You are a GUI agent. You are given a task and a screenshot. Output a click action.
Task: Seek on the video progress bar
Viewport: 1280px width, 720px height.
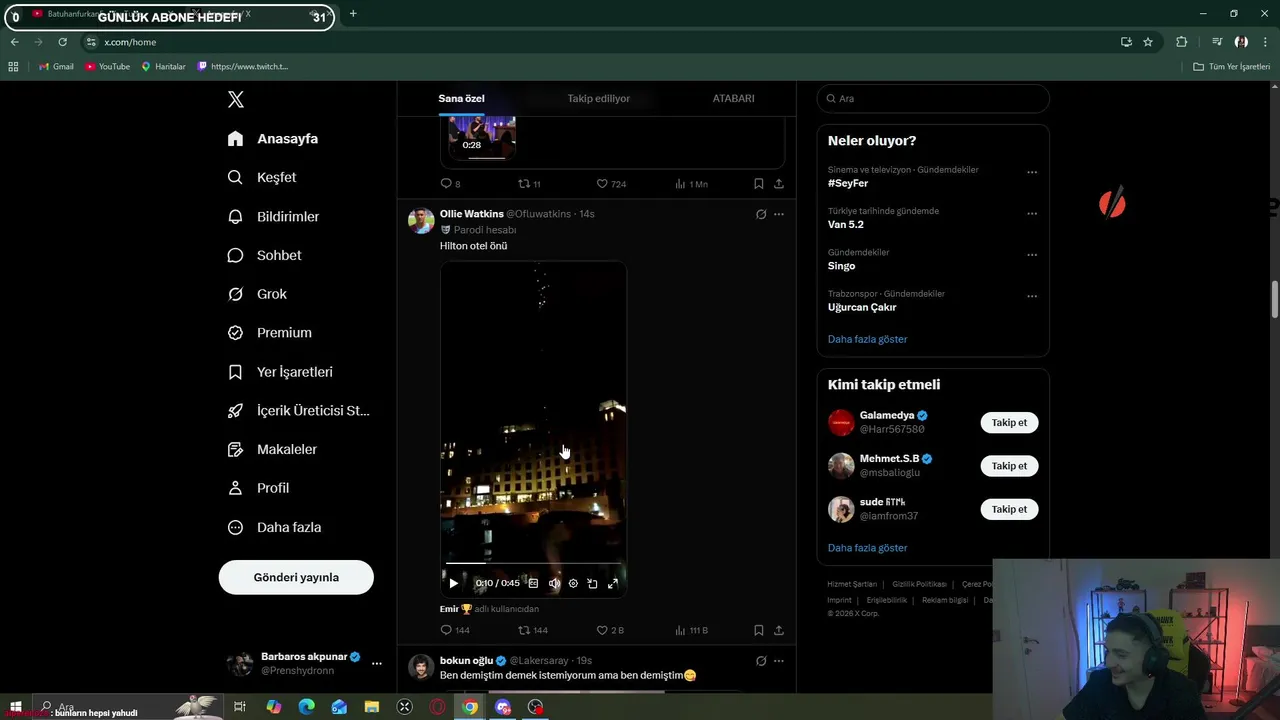(x=533, y=563)
